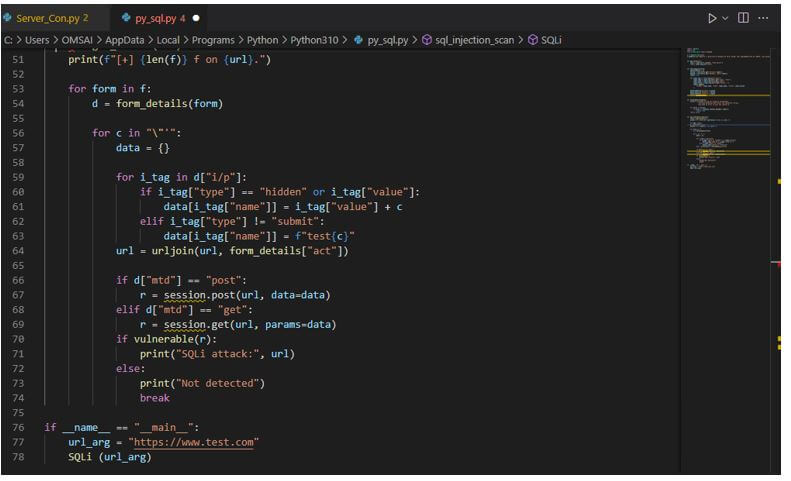The width and height of the screenshot is (791, 481).
Task: Click '__main__' string on line 76
Action: click(x=164, y=427)
